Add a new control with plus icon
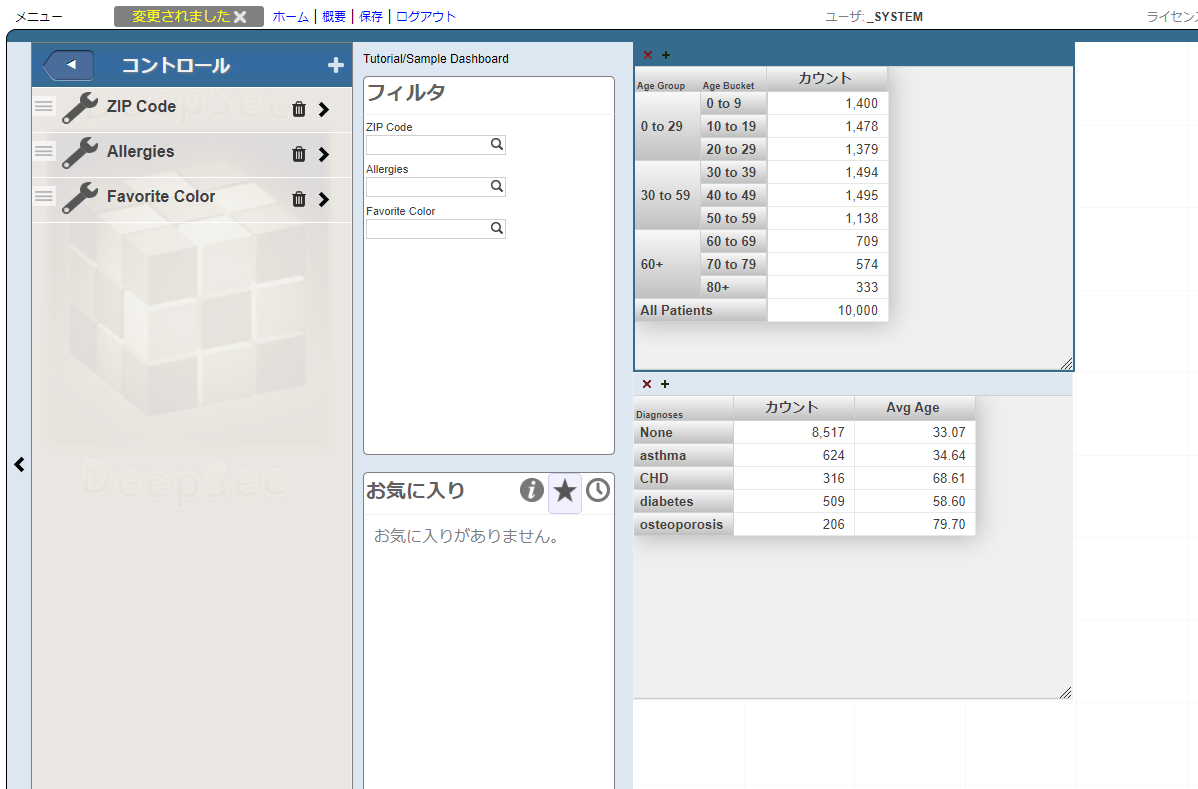The width and height of the screenshot is (1198, 789). [x=335, y=66]
